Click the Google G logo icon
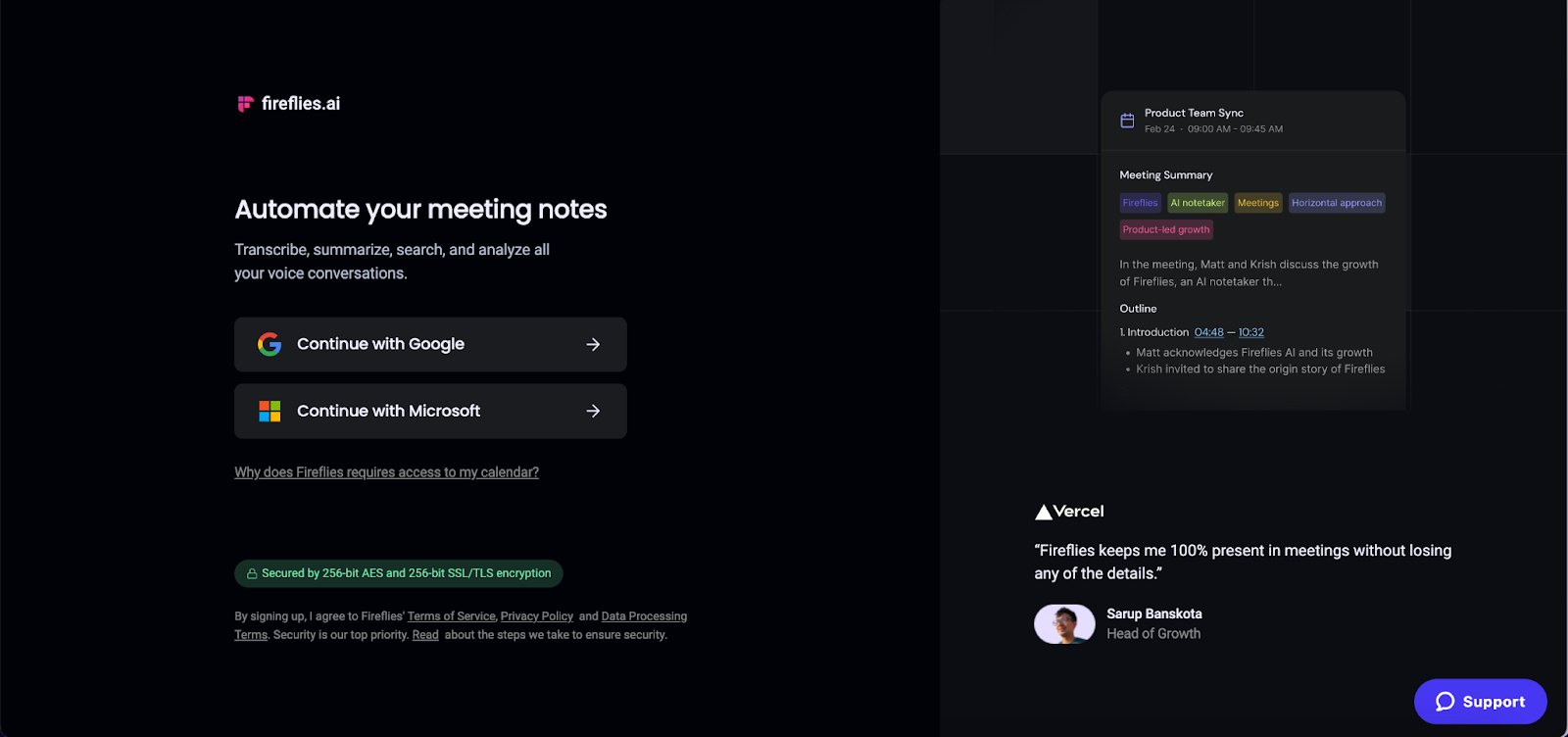This screenshot has height=737, width=1568. tap(269, 344)
